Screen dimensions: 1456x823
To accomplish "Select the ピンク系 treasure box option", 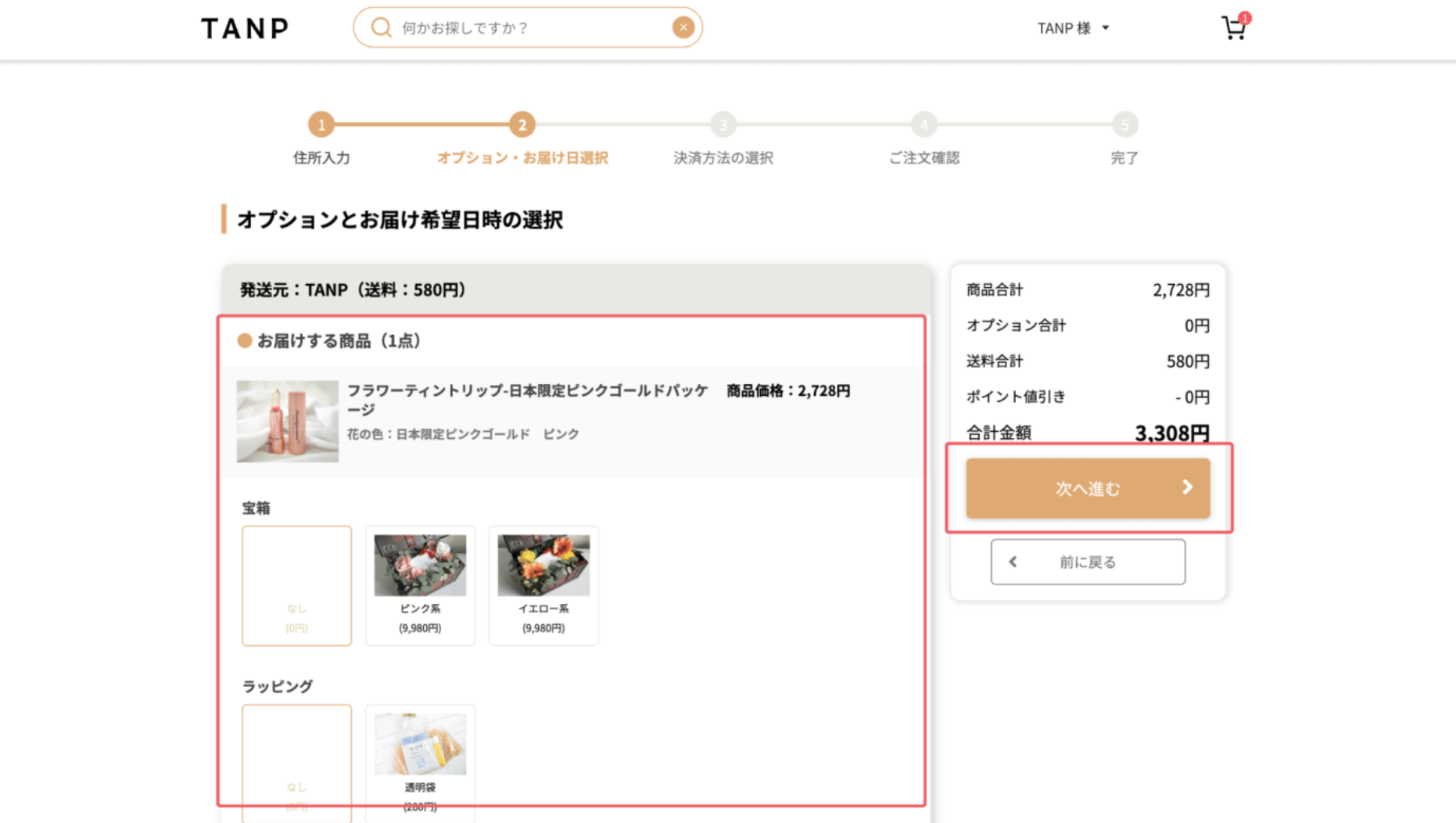I will [x=420, y=585].
